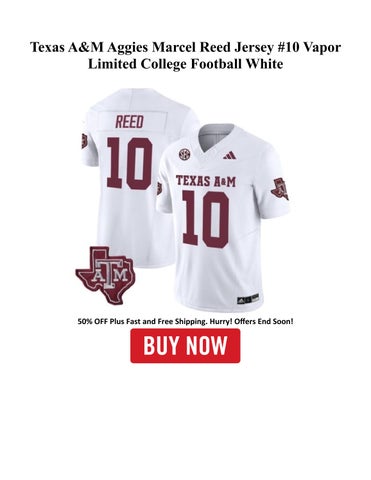Click the Adidas three-stripe logo on chest

[x=230, y=155]
